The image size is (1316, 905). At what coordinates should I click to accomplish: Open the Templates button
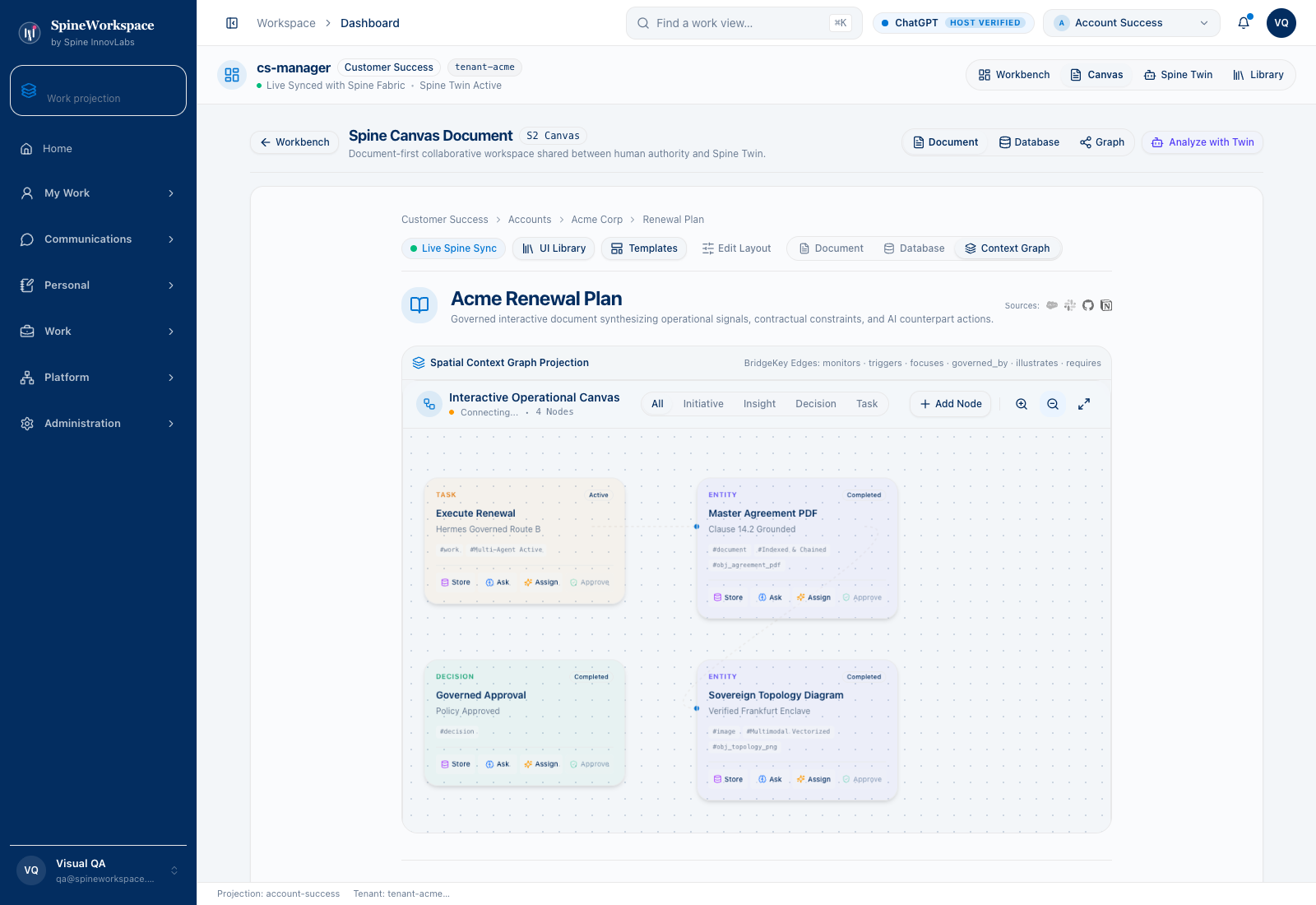[x=644, y=248]
